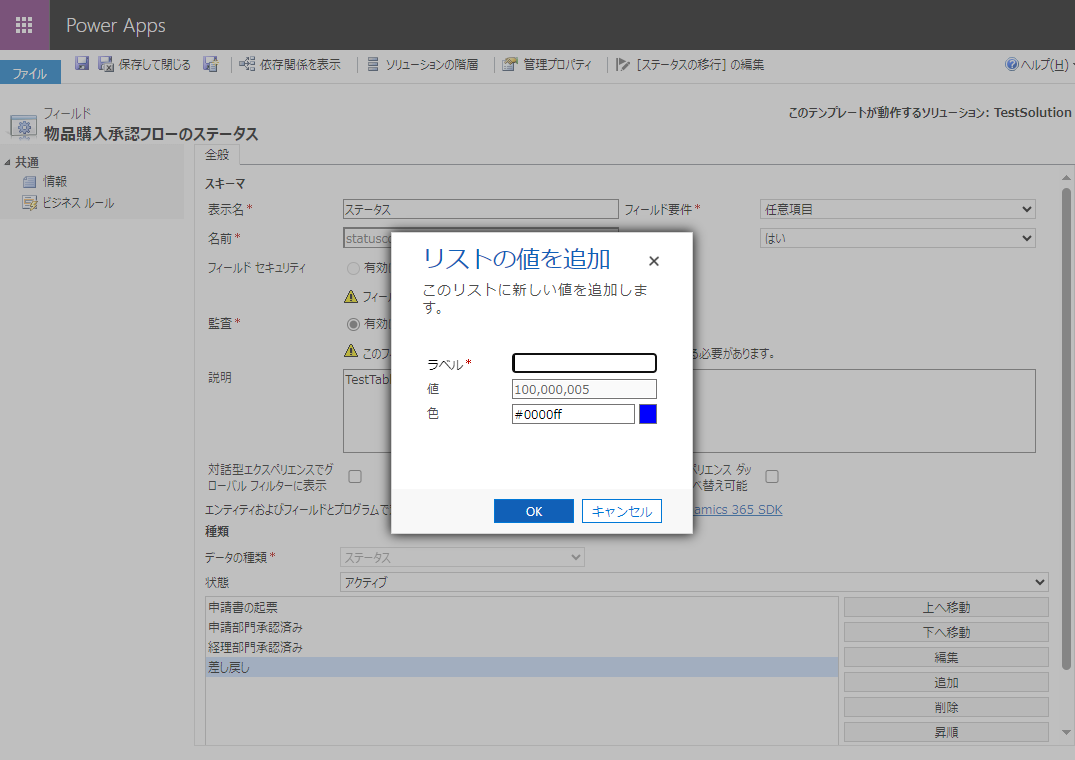Click the 説明 description text area

point(689,411)
